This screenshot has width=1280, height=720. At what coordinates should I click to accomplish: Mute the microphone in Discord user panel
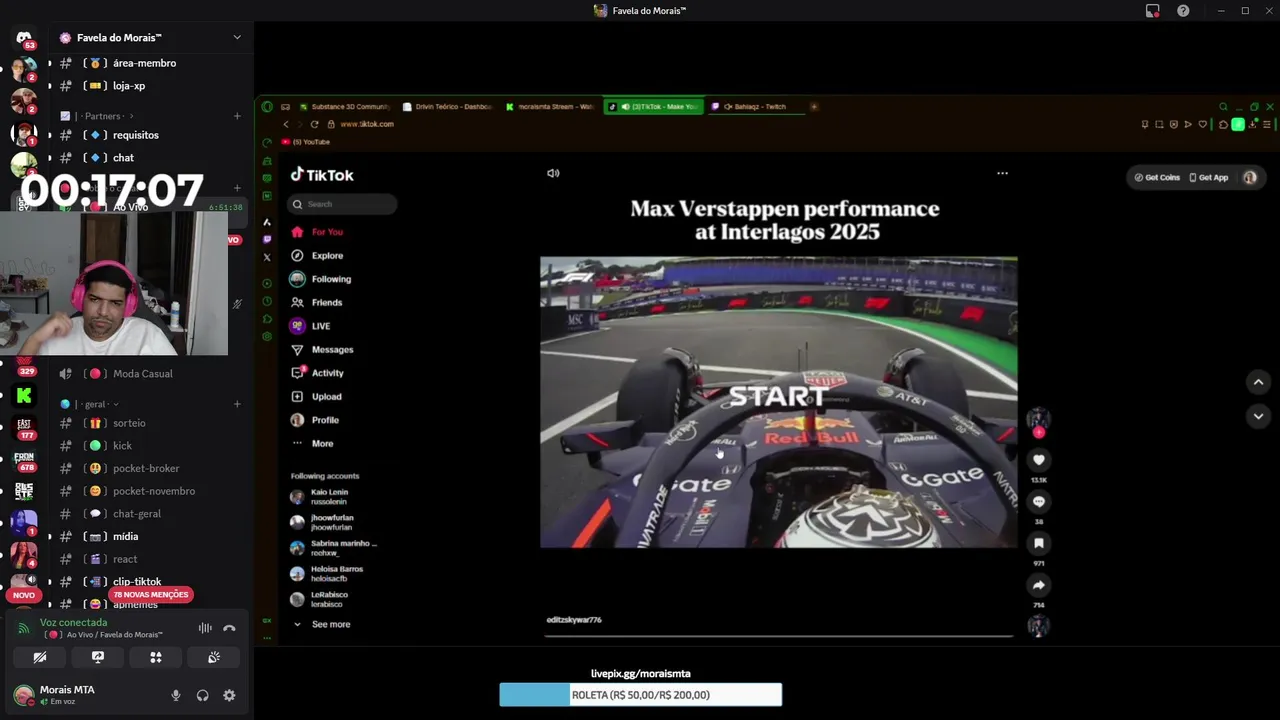click(x=176, y=695)
